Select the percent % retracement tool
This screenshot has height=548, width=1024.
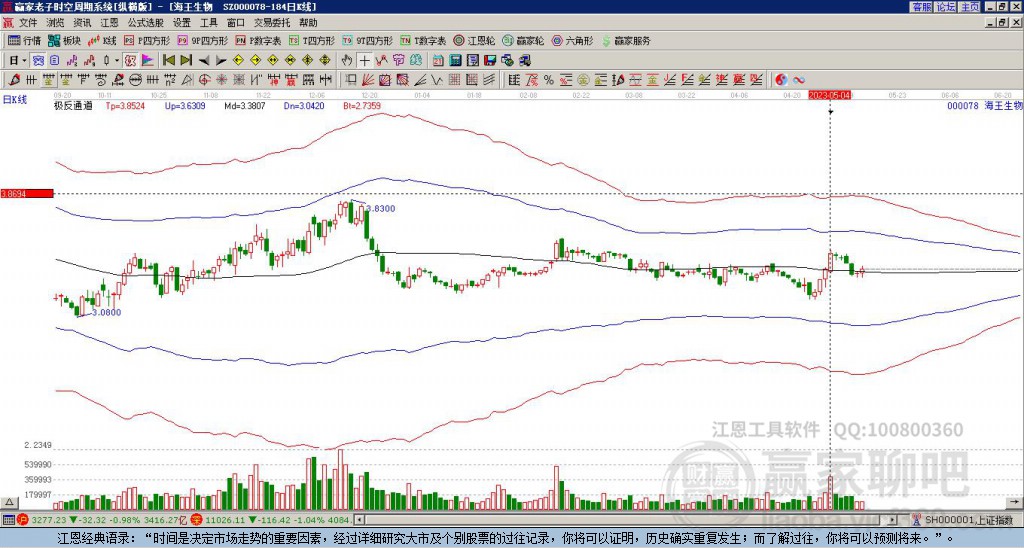point(549,80)
